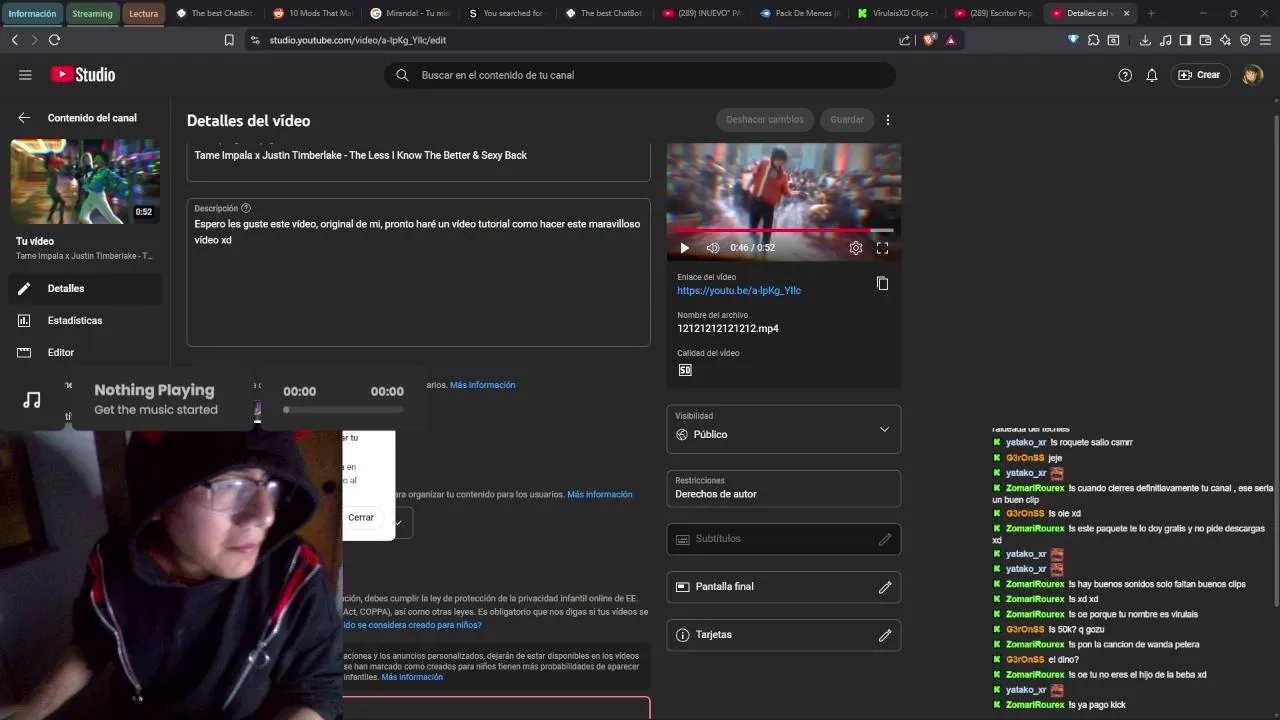The height and width of the screenshot is (720, 1280).
Task: Open the youtu.be video link
Action: (x=739, y=291)
